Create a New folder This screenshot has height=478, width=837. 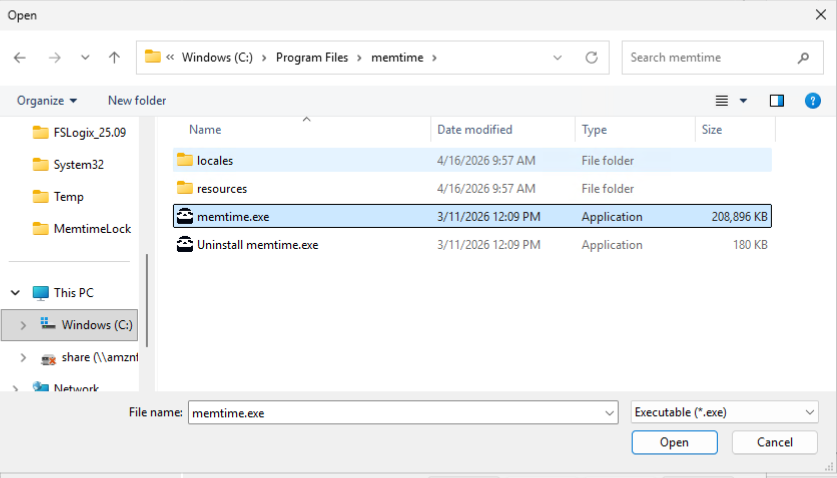[x=137, y=101]
